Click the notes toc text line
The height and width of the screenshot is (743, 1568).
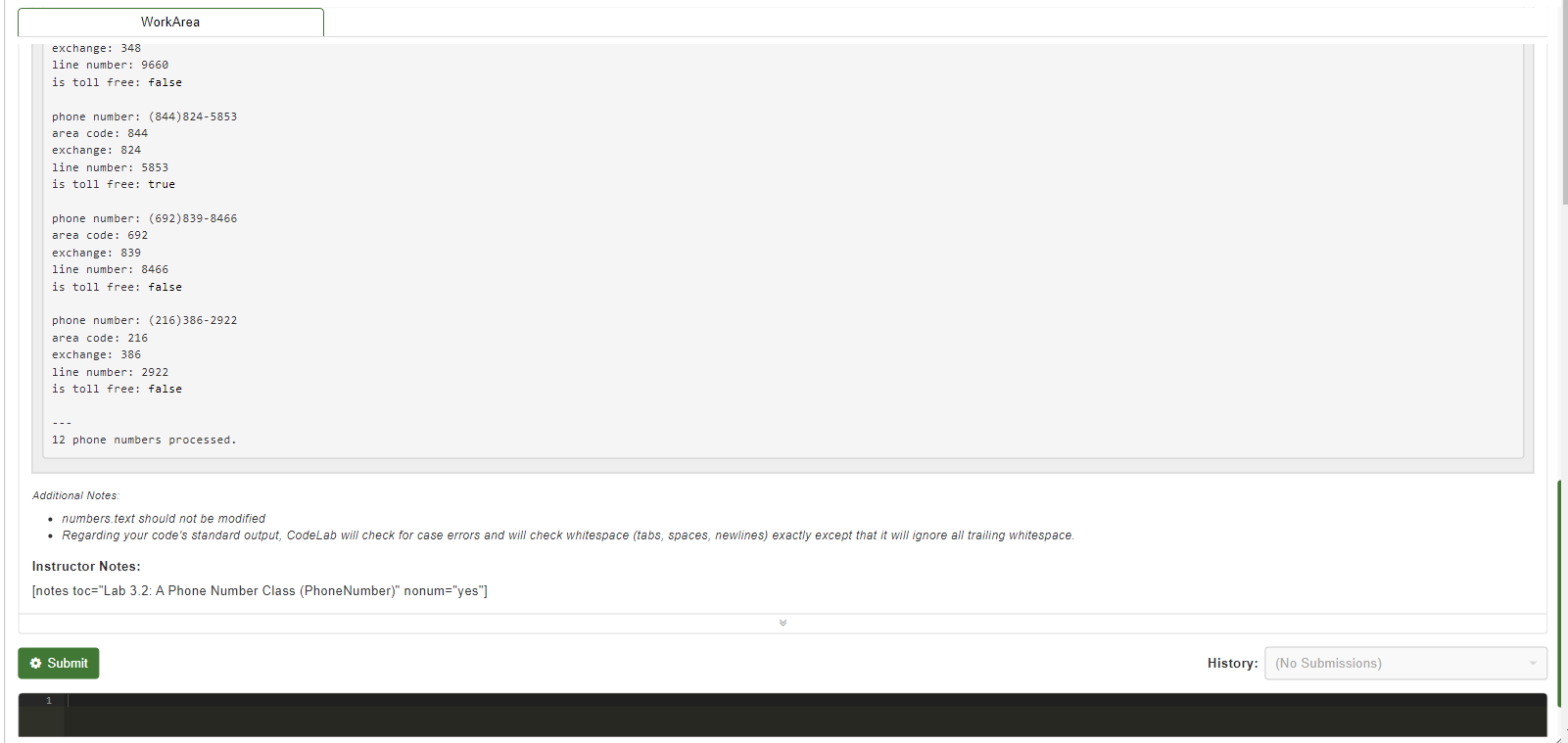[260, 590]
